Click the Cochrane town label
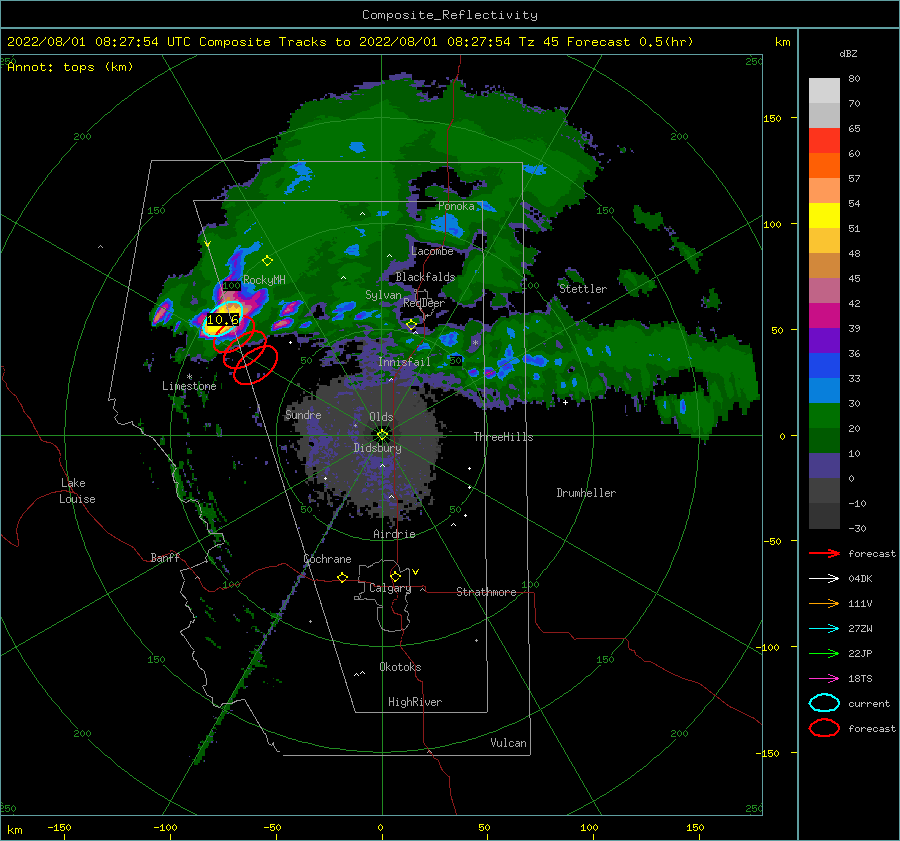This screenshot has height=841, width=900. (x=327, y=559)
